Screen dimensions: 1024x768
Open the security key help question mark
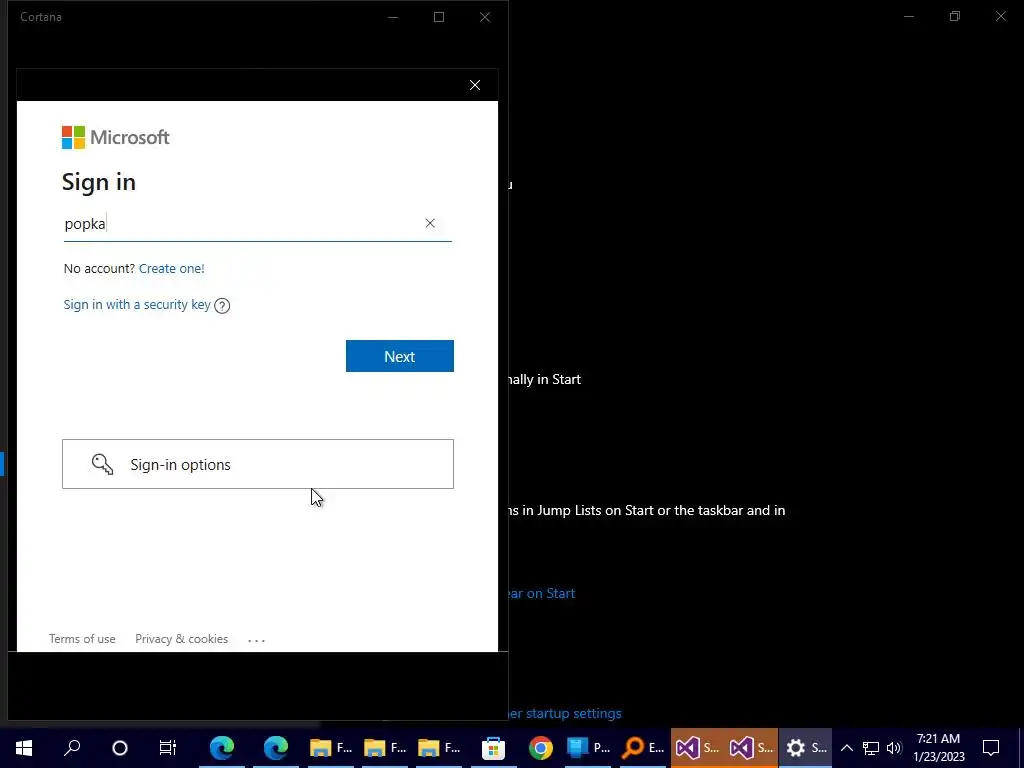[x=222, y=306]
